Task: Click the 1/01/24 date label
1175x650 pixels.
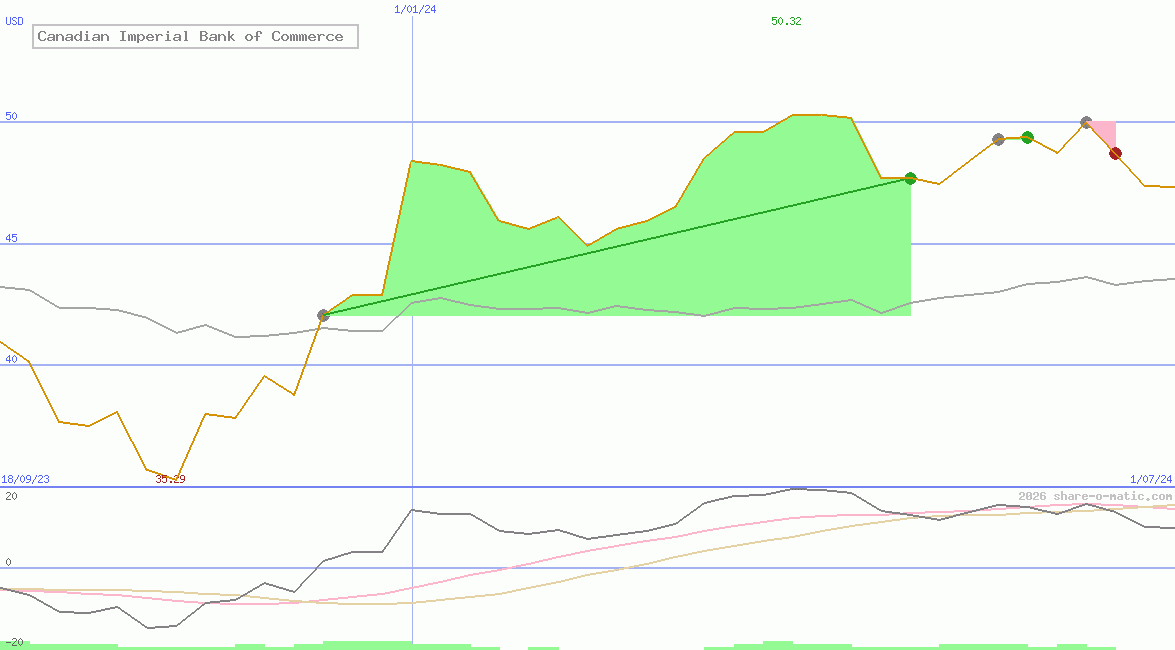Action: tap(415, 9)
